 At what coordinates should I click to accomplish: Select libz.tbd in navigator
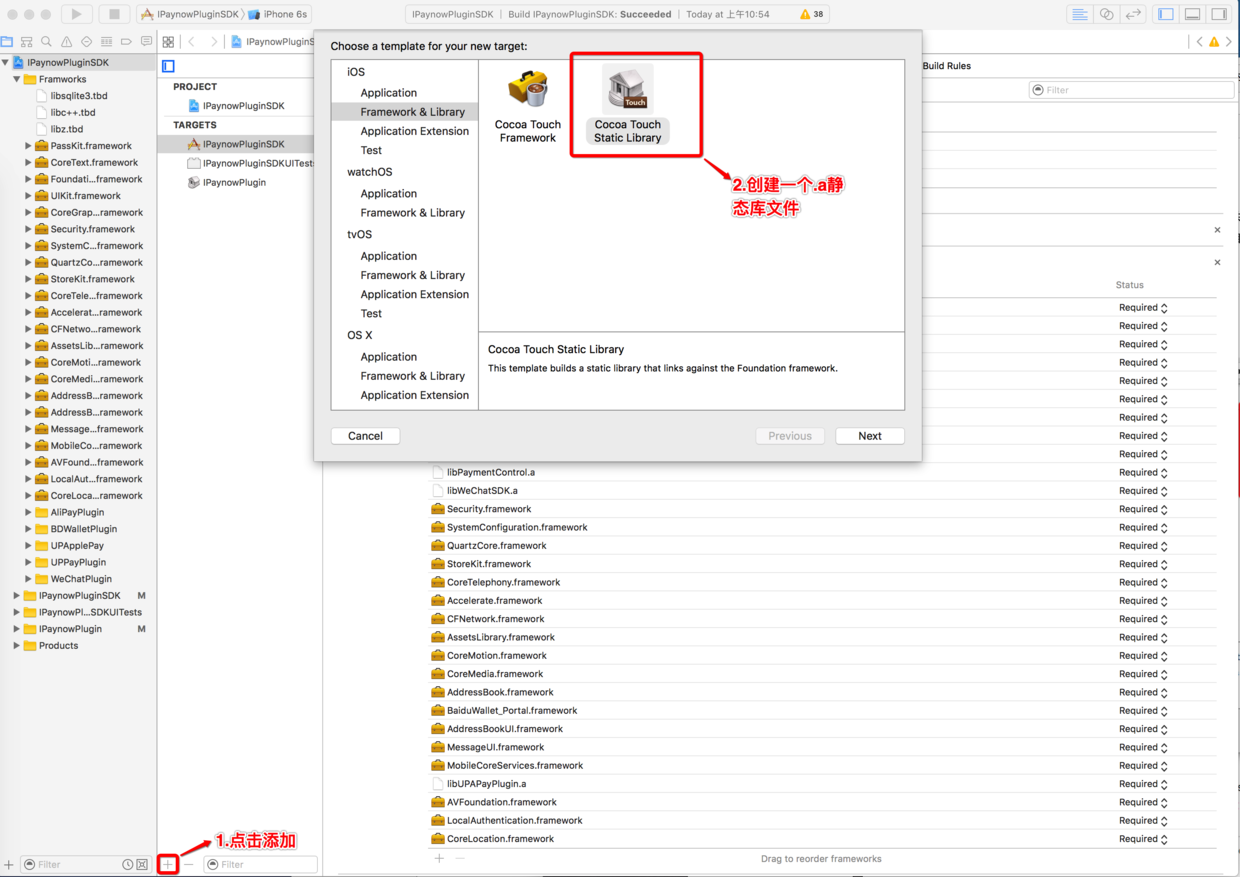point(67,129)
